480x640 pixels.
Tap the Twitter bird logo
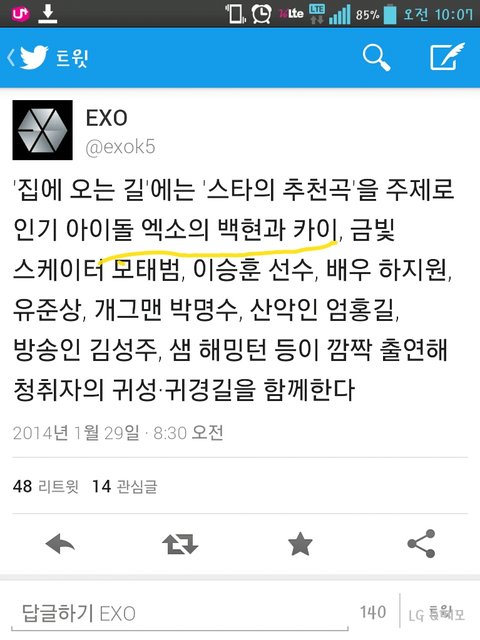[34, 58]
